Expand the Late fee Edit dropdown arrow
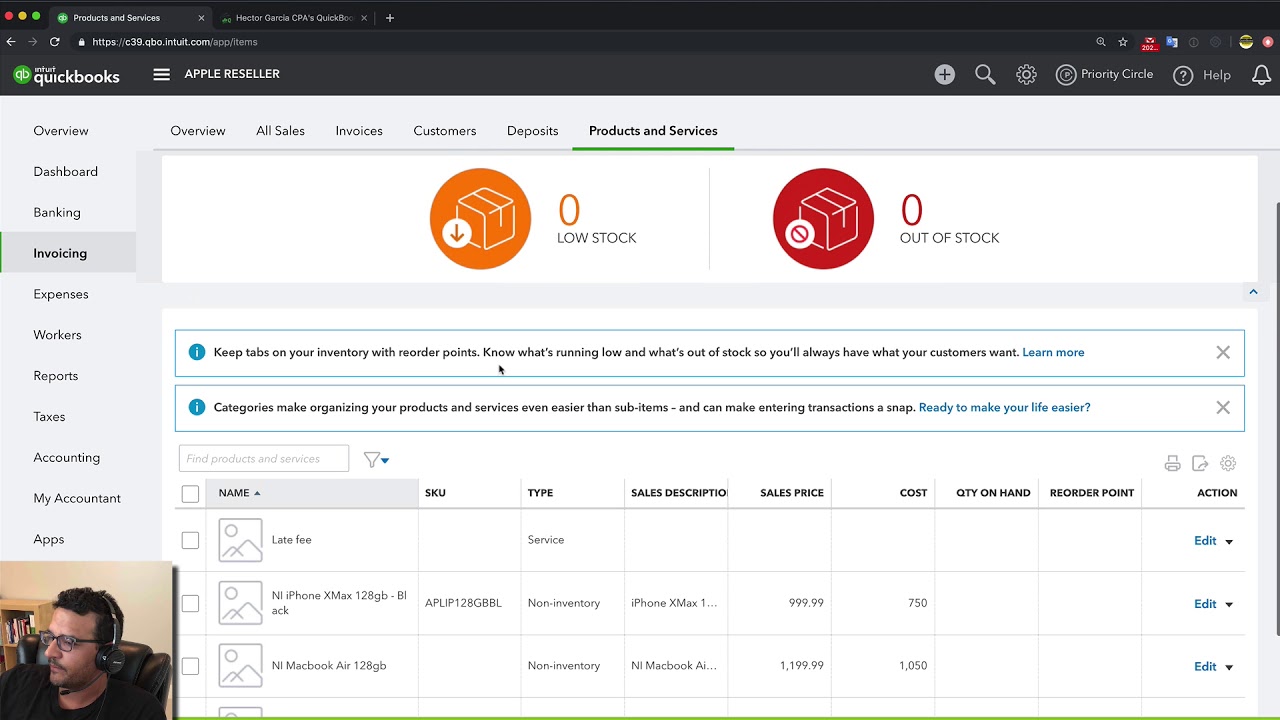 pyautogui.click(x=1229, y=542)
